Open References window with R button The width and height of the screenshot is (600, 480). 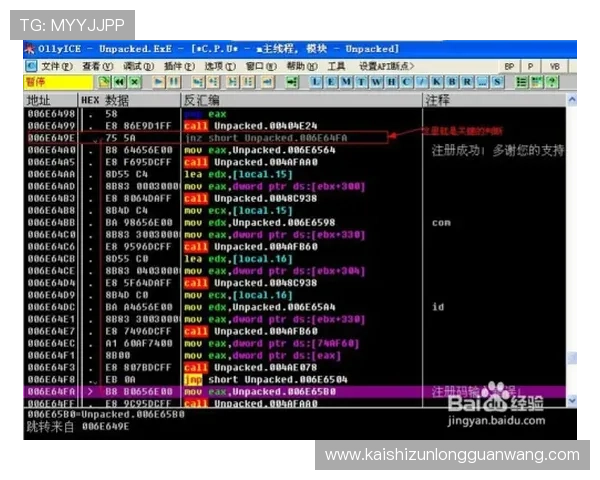467,82
